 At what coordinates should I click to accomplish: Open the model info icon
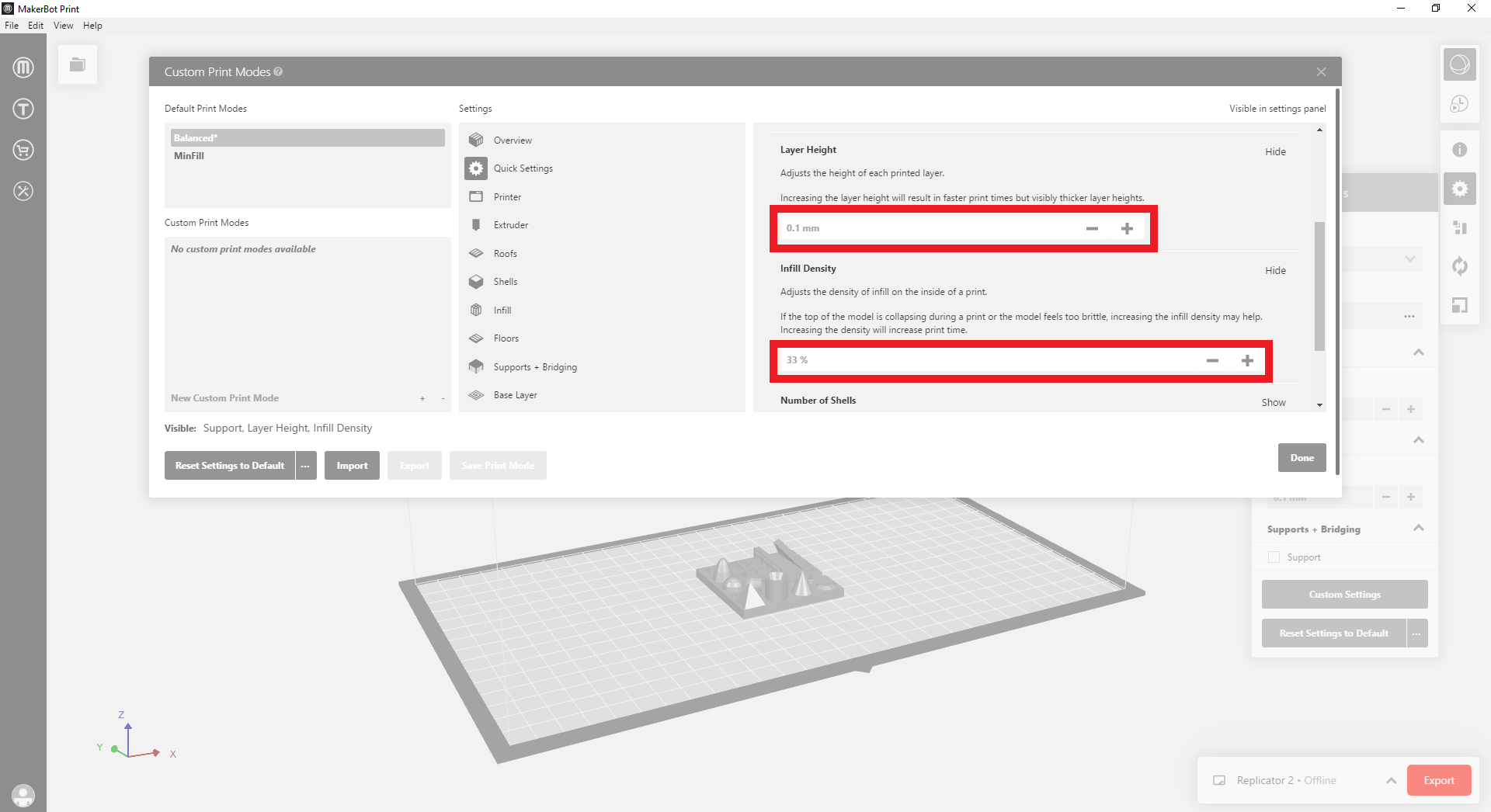click(x=1460, y=150)
